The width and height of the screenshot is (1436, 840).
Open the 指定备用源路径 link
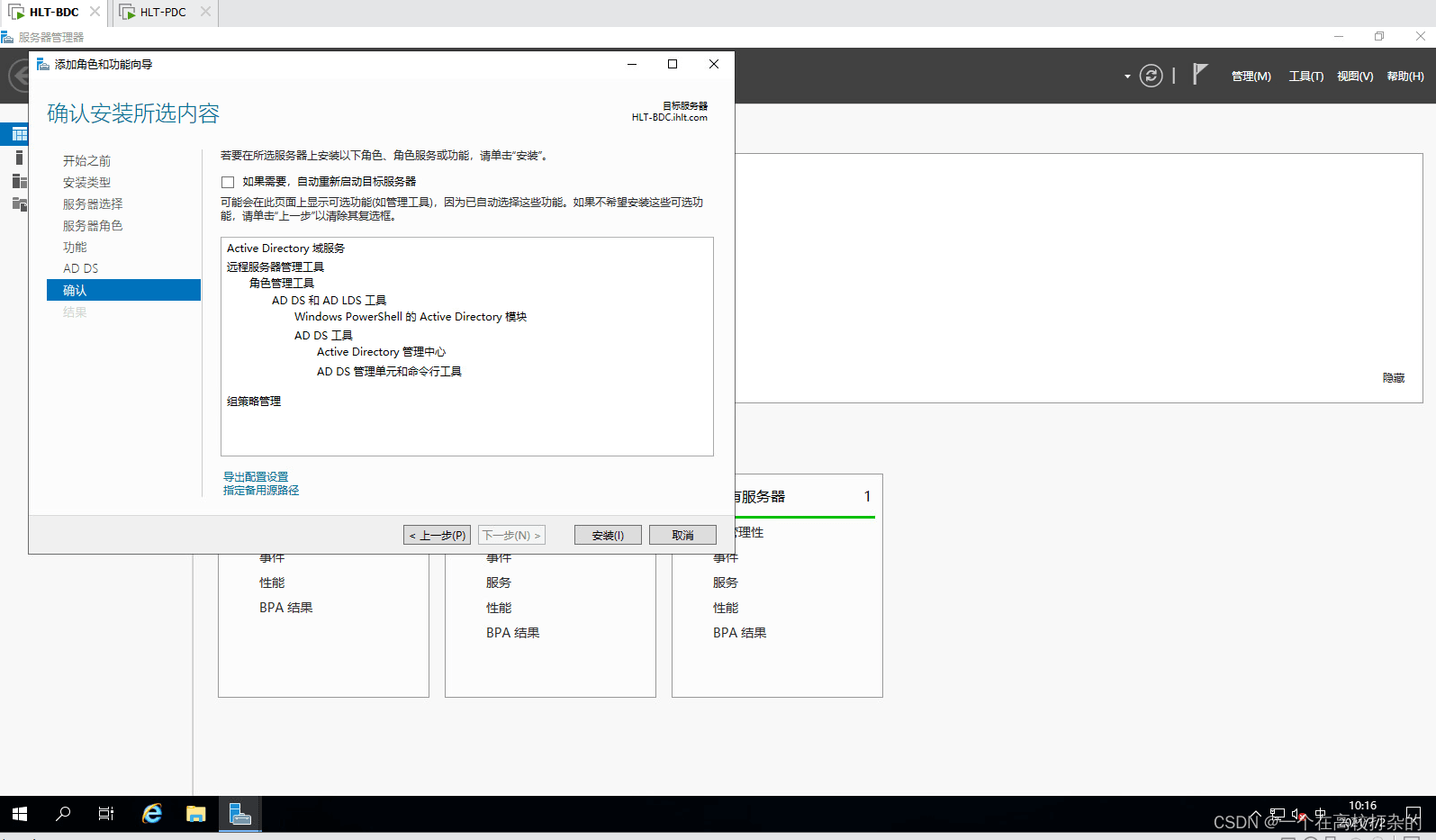coord(261,491)
